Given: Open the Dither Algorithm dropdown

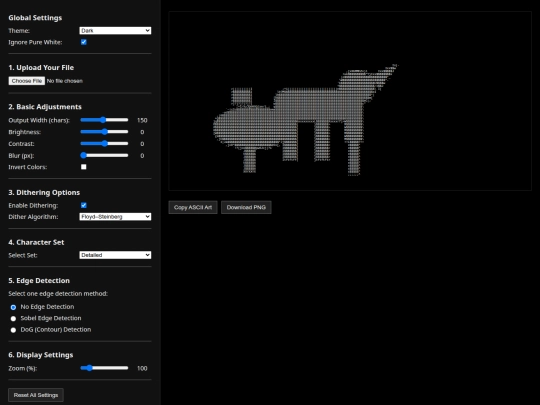Looking at the screenshot, I should click(x=115, y=217).
